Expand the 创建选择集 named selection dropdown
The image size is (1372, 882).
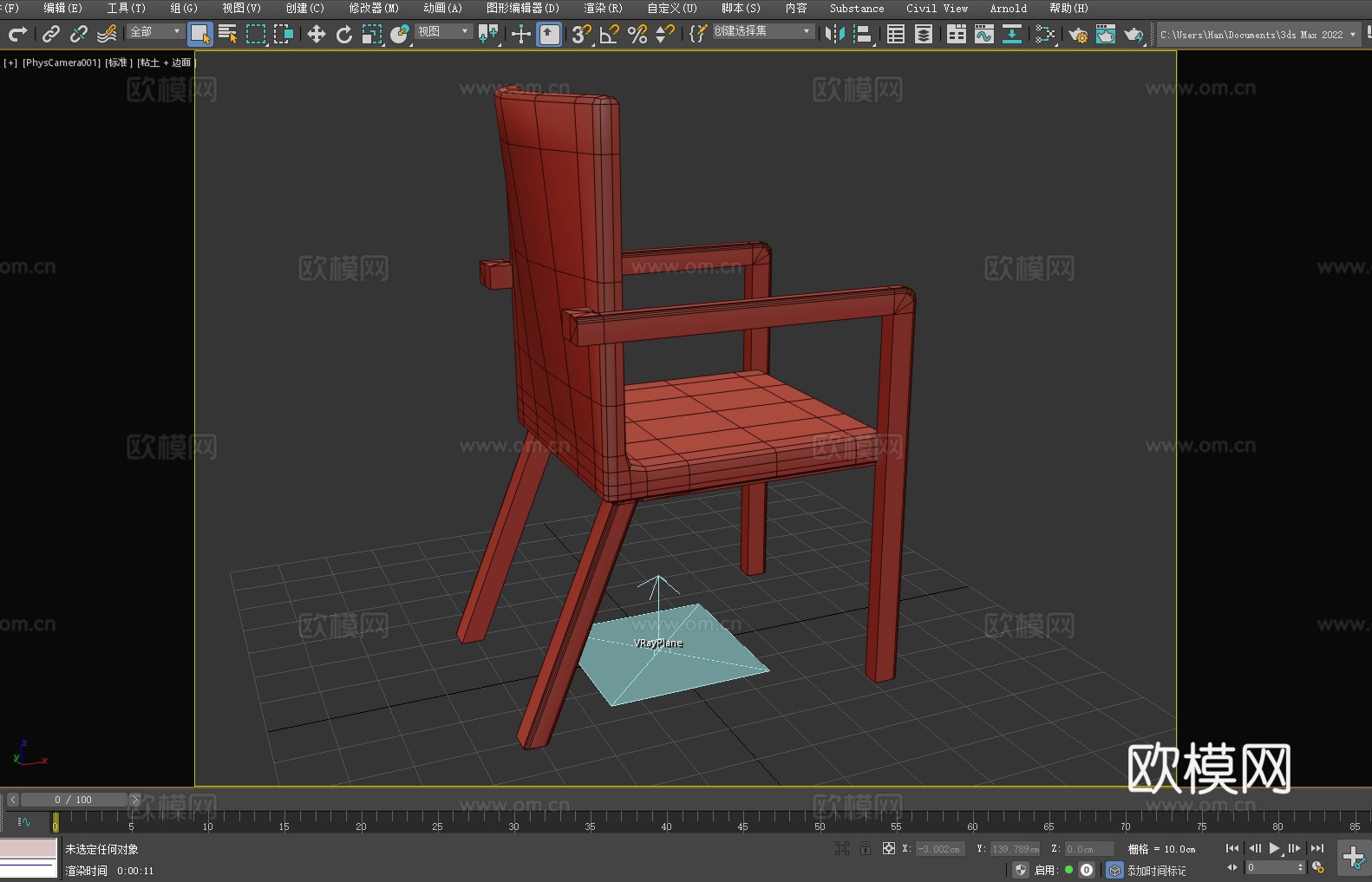point(763,31)
